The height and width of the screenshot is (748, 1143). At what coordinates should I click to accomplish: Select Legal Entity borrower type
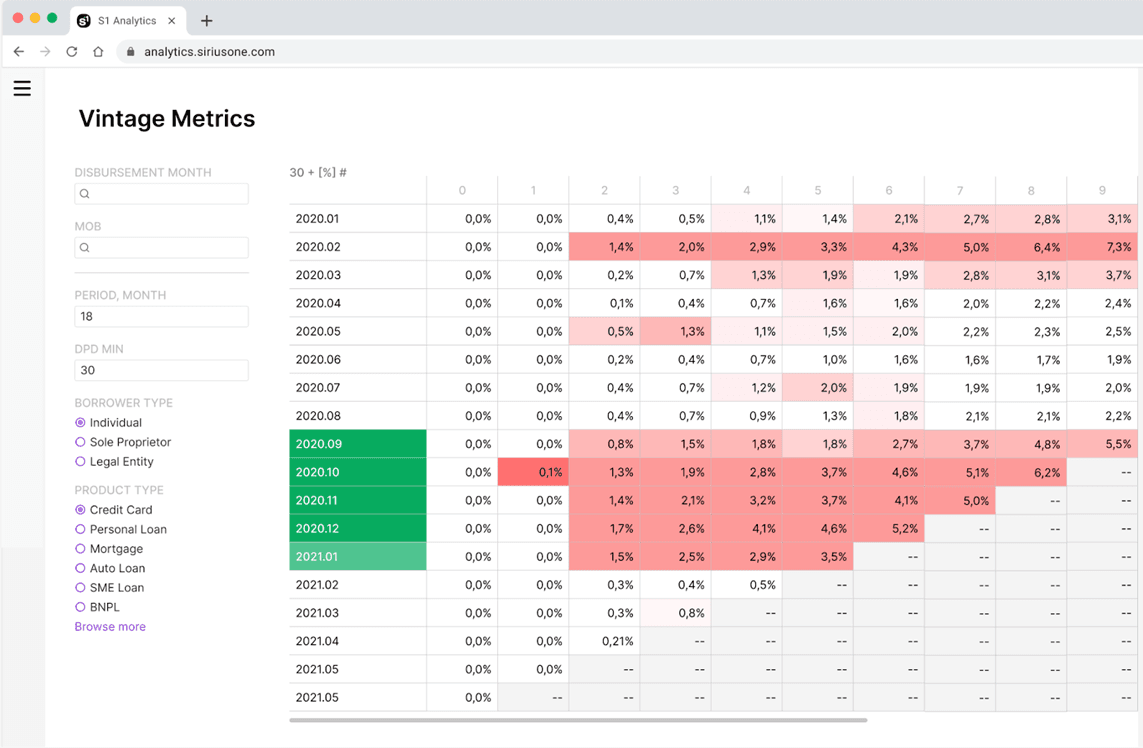click(x=81, y=462)
